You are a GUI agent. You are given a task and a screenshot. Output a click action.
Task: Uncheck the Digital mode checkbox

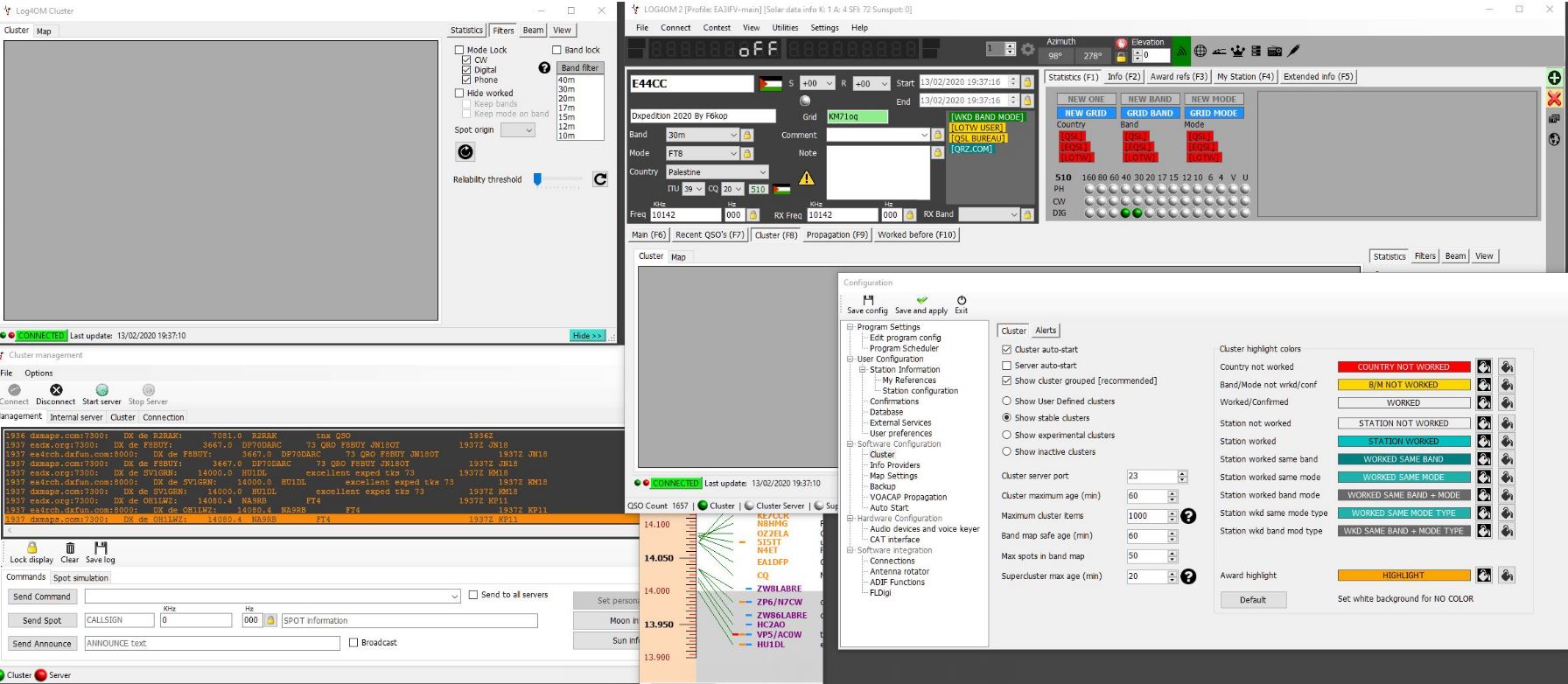tap(466, 70)
